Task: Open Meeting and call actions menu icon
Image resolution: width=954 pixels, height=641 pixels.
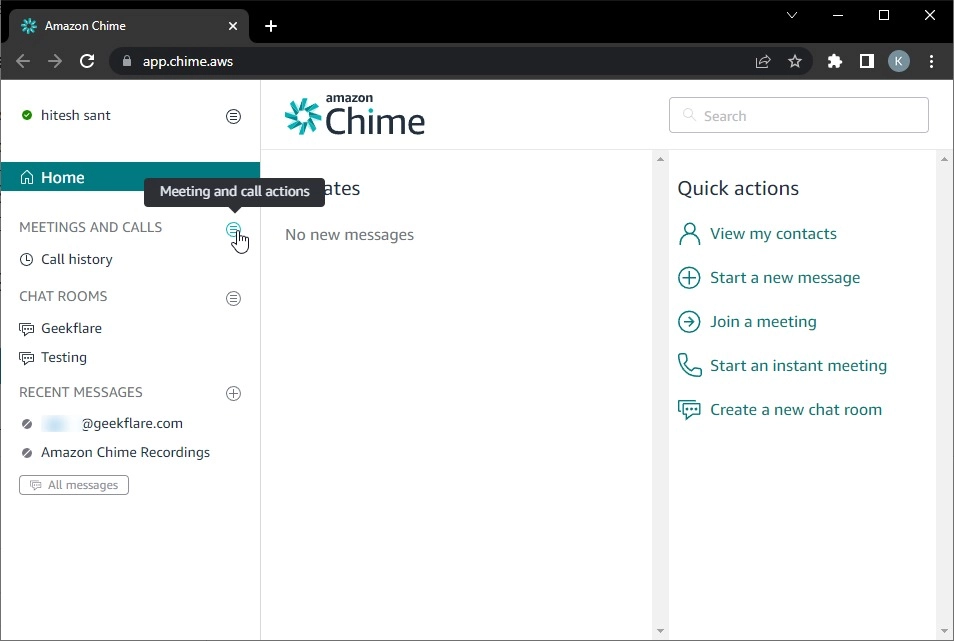Action: [233, 229]
